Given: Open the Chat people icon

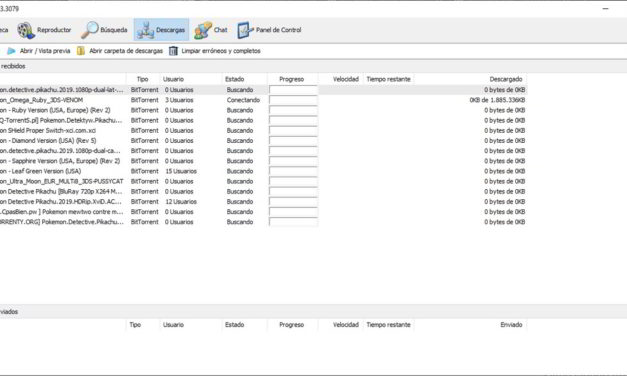Looking at the screenshot, I should [203, 30].
